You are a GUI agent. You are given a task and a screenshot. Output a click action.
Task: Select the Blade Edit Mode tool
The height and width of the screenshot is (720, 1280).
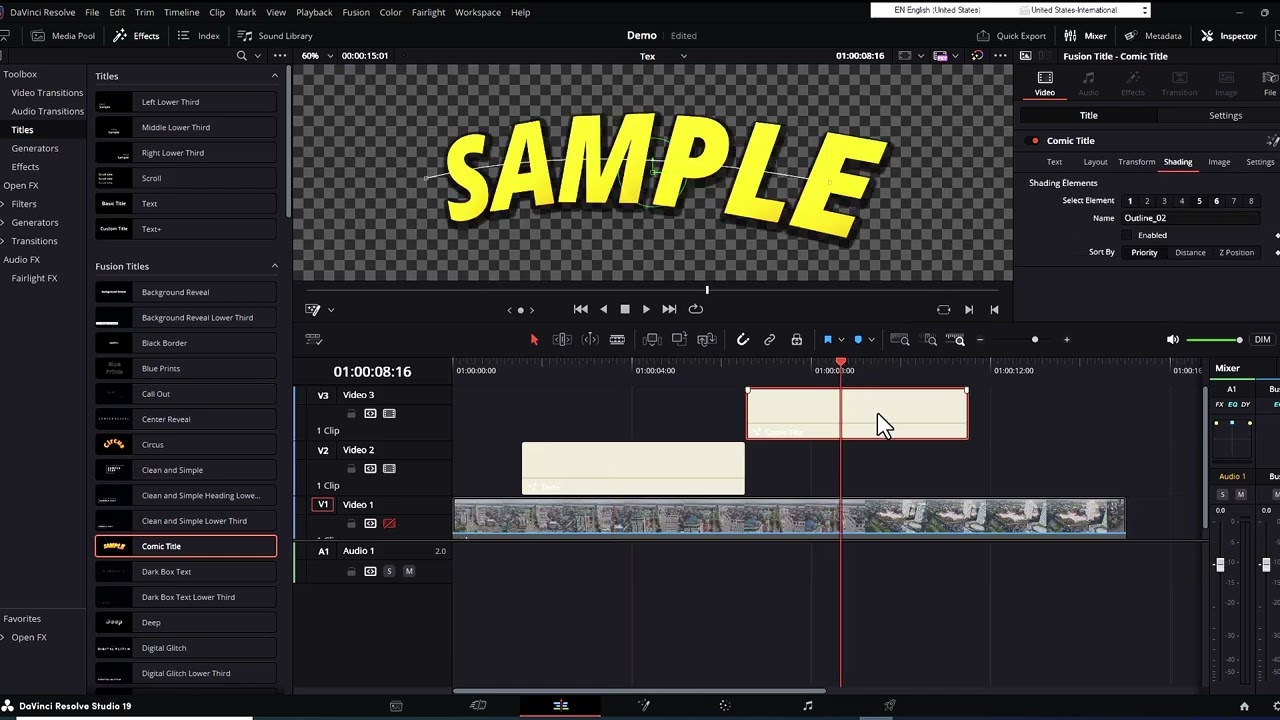(617, 340)
